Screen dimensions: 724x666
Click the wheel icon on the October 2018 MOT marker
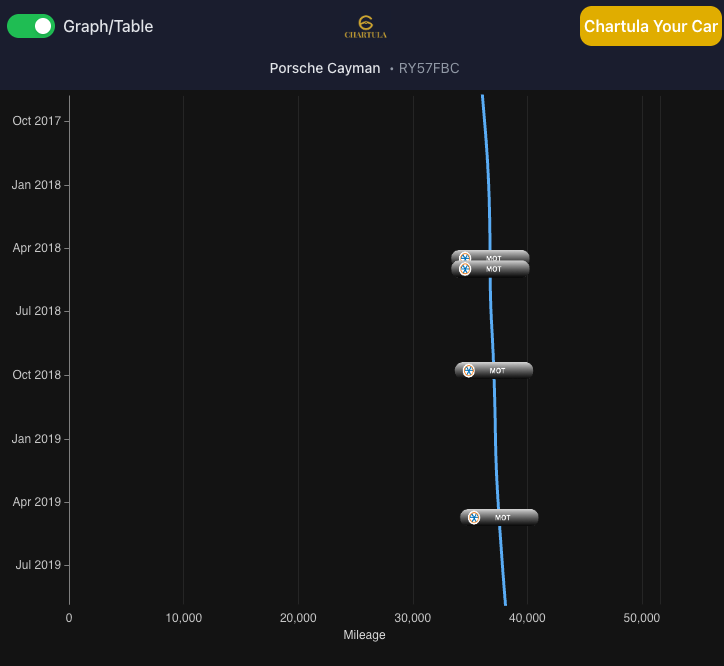point(468,370)
